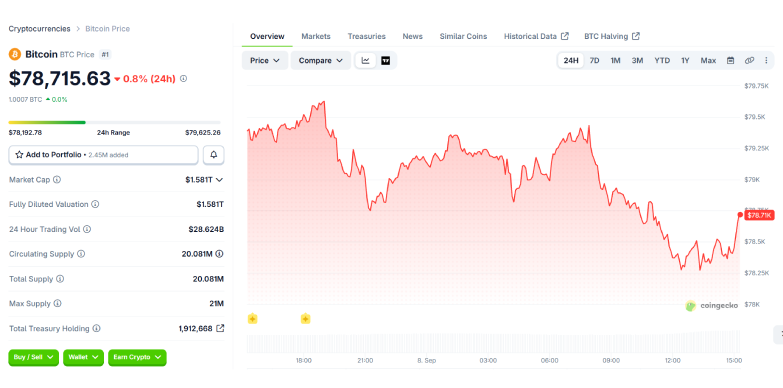Select 1Y time range
Viewport: 783px width, 388px height.
click(x=685, y=60)
